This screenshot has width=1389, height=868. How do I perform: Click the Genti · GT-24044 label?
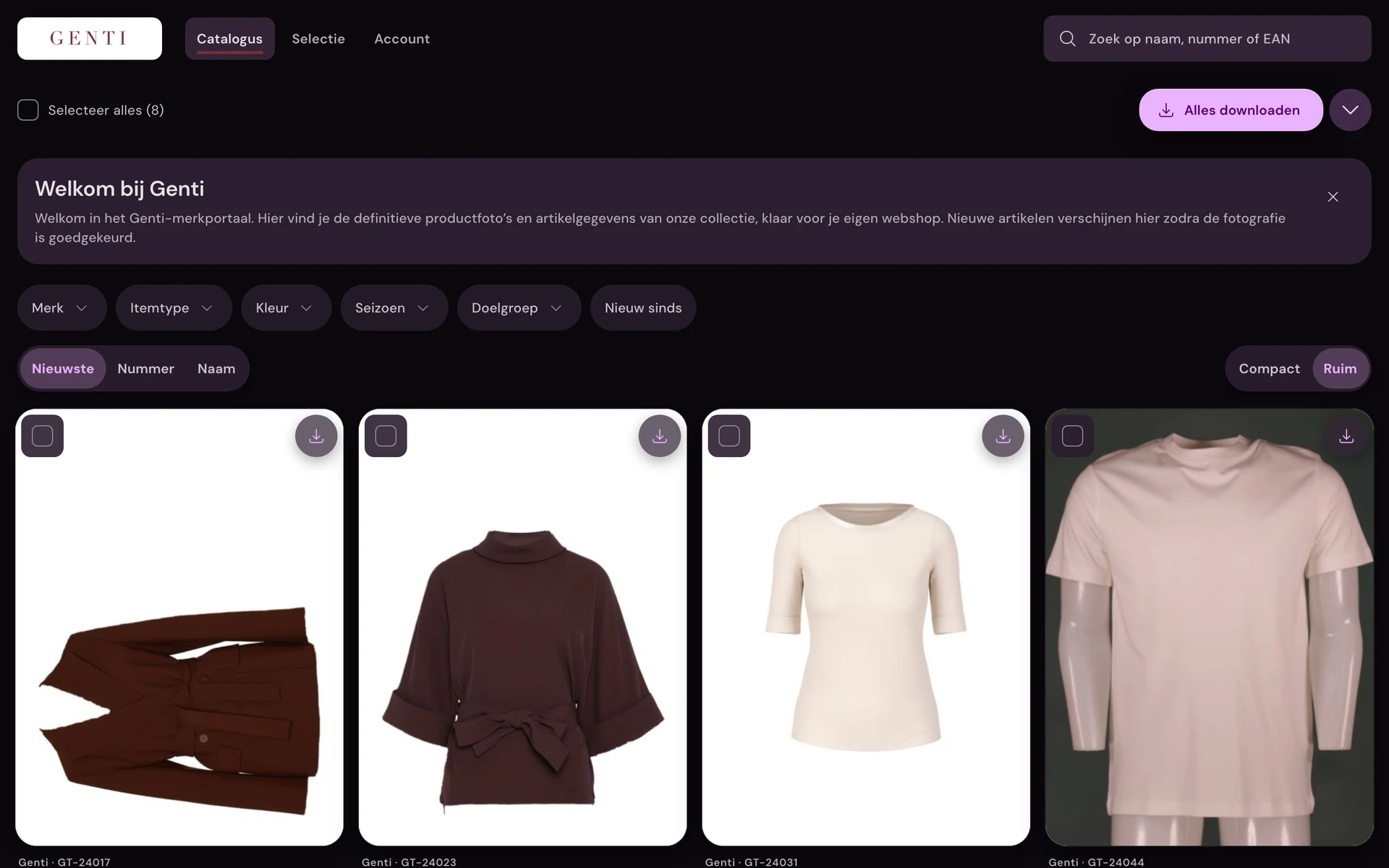[1096, 861]
